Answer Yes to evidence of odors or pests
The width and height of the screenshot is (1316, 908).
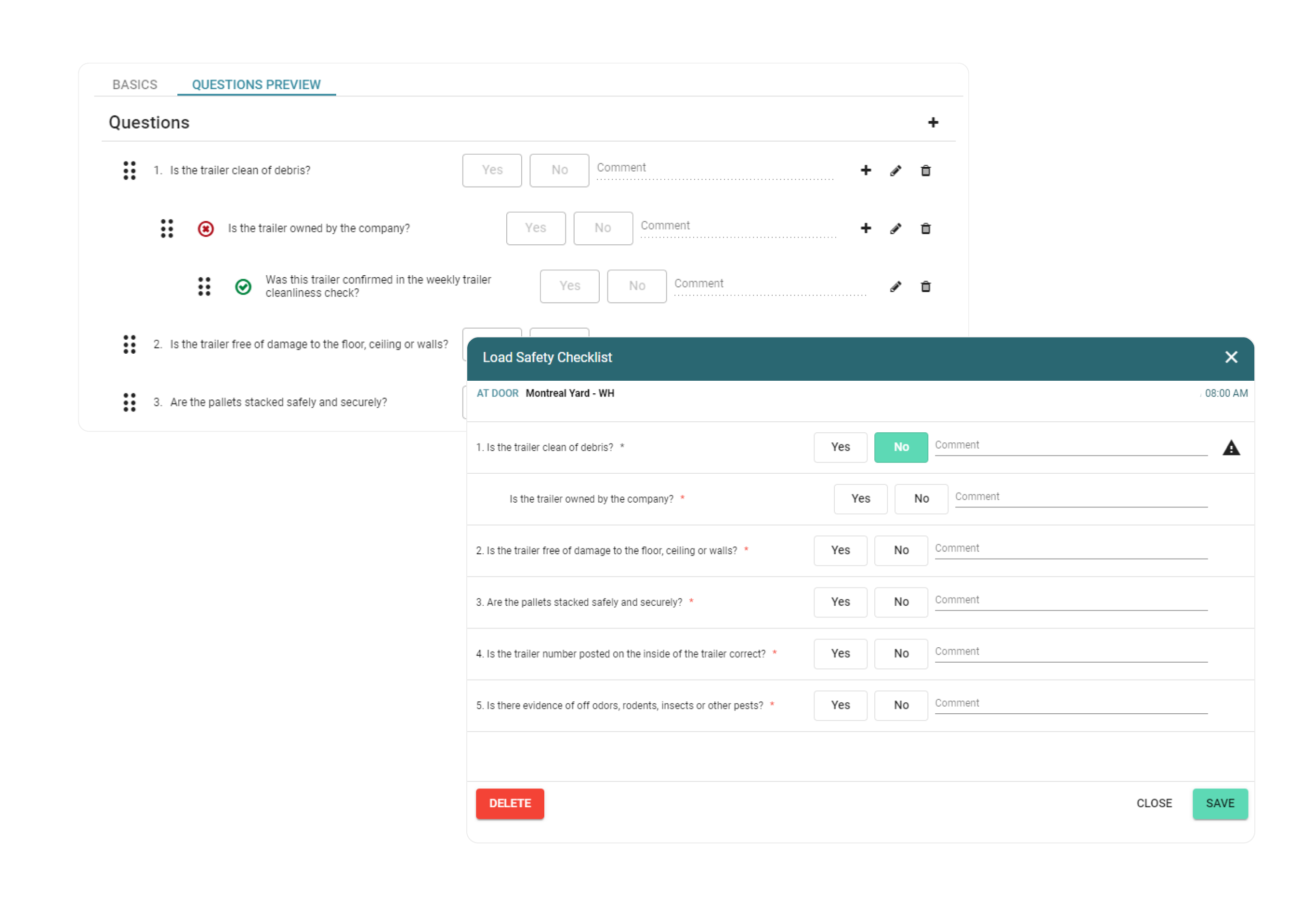840,706
